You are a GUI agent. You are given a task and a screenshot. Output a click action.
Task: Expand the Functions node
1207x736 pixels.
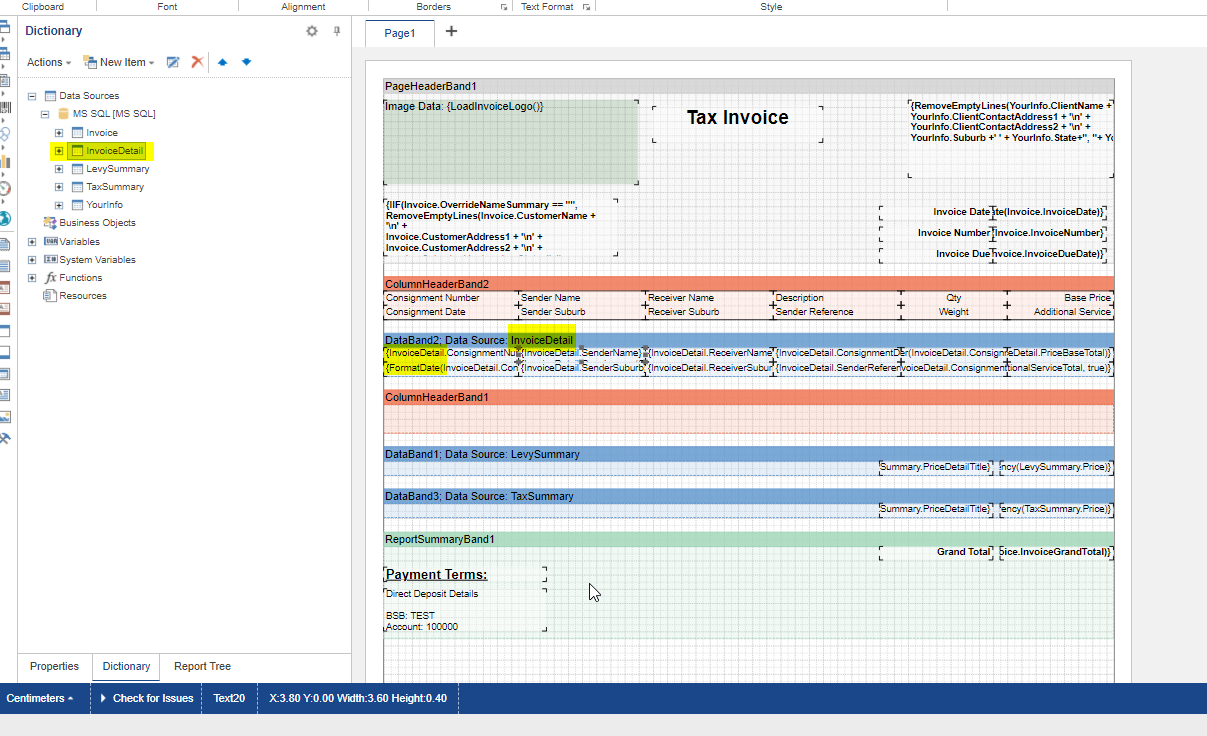click(x=32, y=278)
